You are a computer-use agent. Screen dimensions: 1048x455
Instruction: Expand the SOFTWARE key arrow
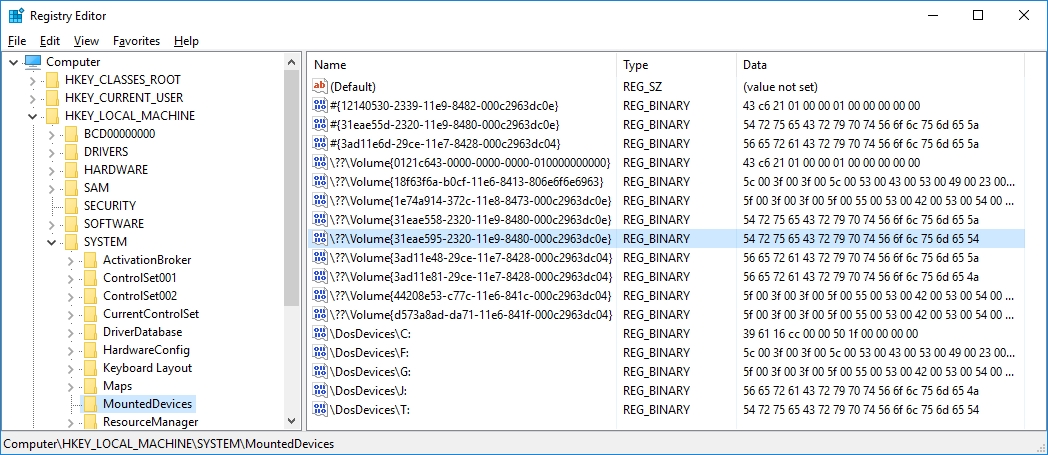pyautogui.click(x=51, y=224)
